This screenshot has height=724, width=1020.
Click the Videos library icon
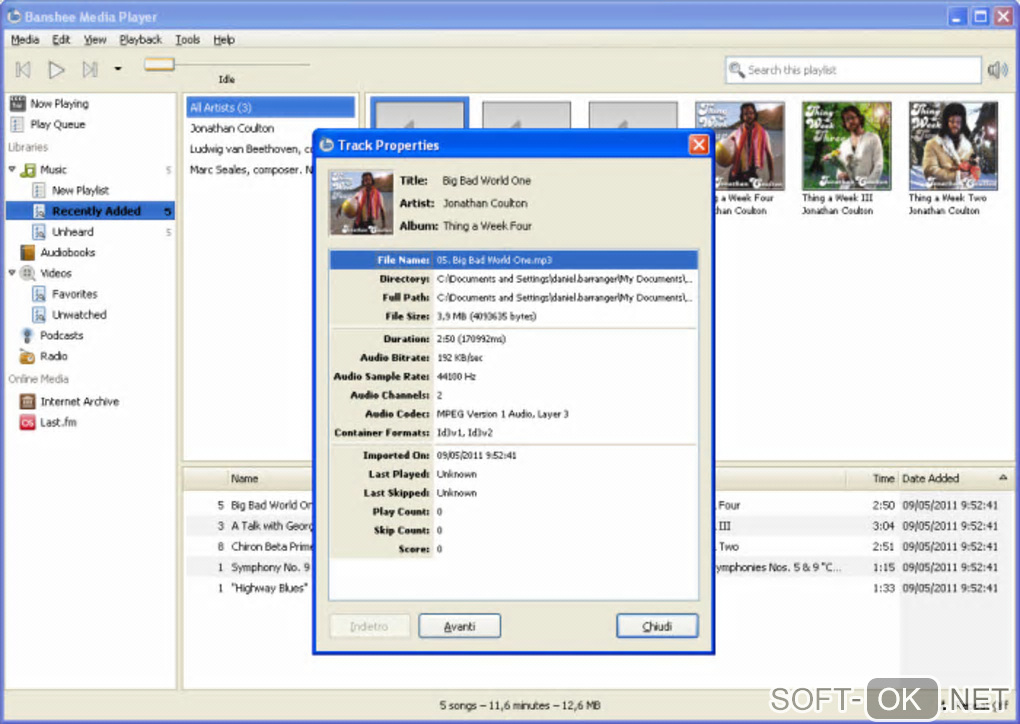tap(27, 273)
